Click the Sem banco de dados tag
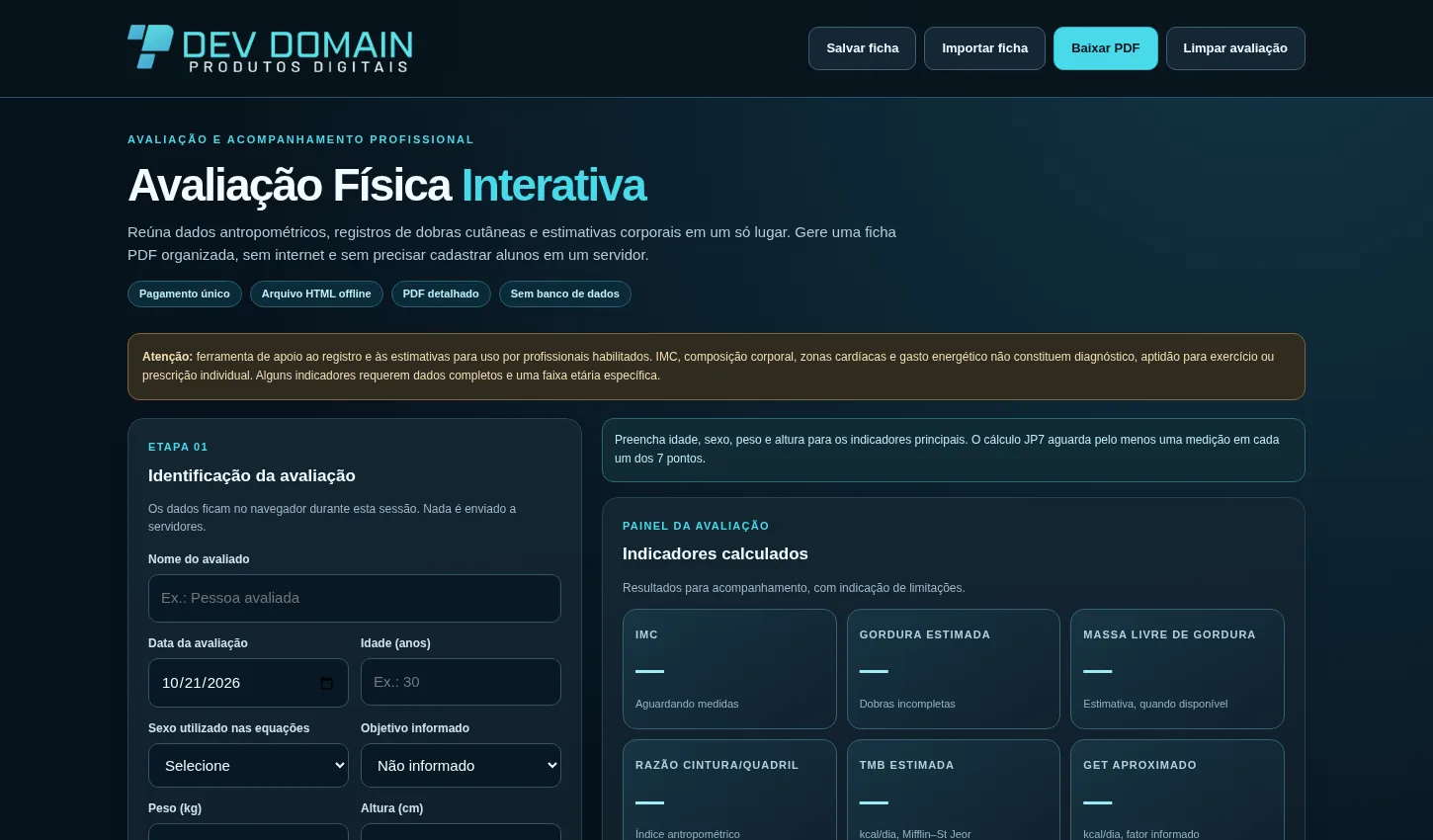This screenshot has width=1433, height=840. click(x=565, y=294)
